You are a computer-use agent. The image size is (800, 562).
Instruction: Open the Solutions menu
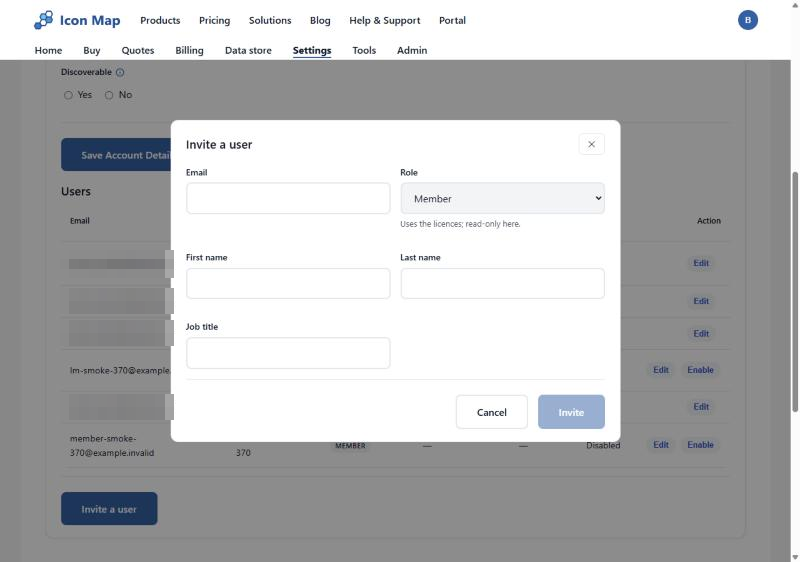(x=270, y=20)
